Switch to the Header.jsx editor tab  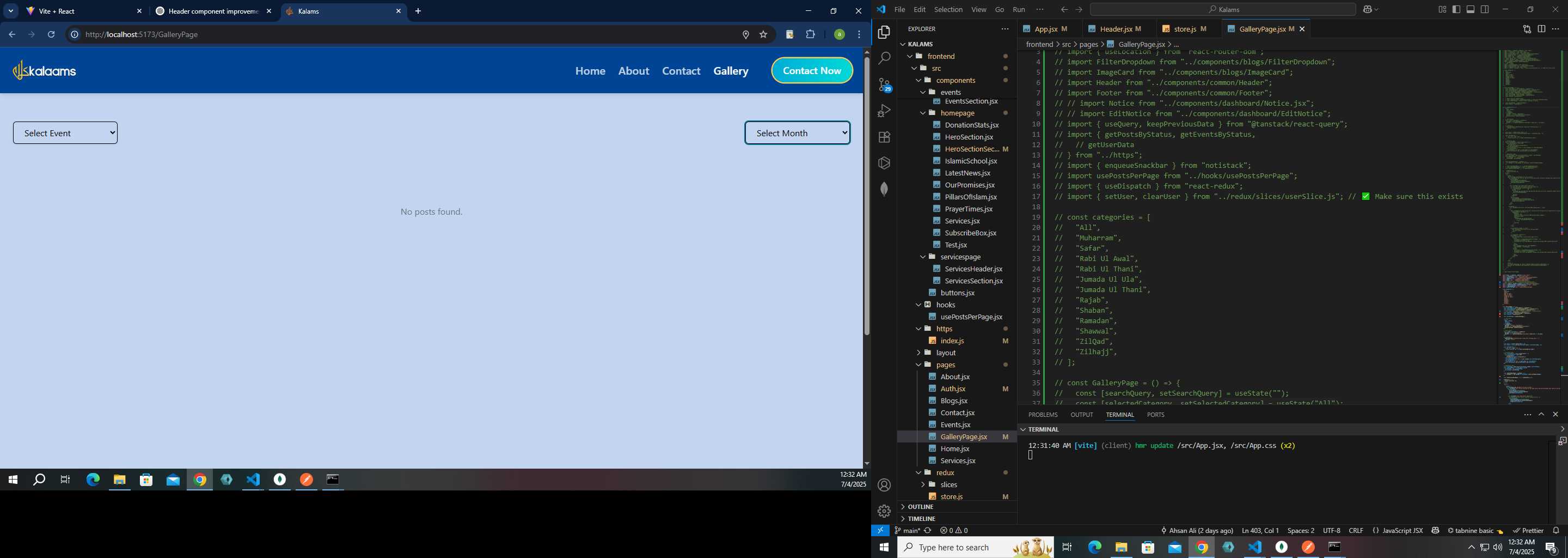1116,29
